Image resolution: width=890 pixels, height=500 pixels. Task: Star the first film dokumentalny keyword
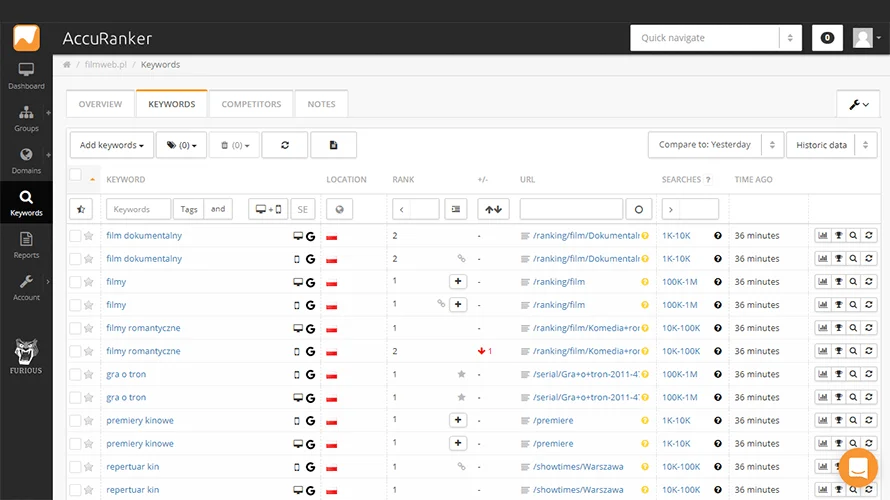[x=89, y=236]
